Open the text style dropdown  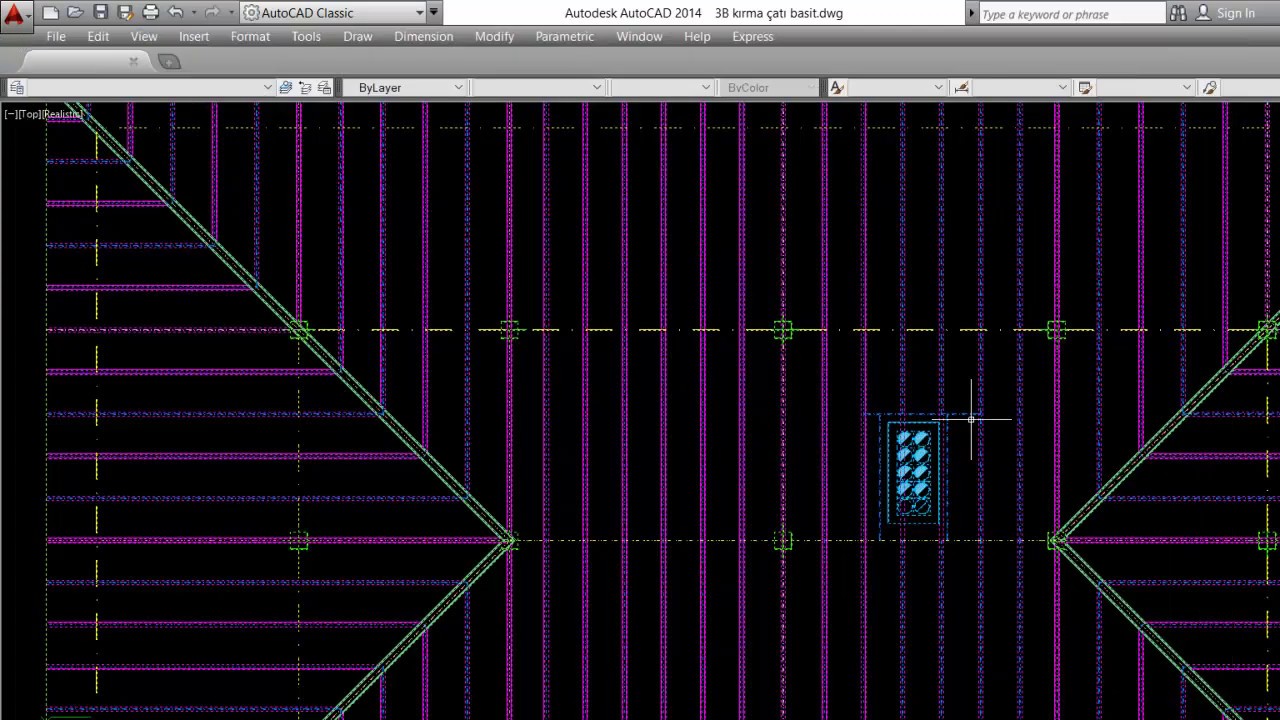coord(897,88)
